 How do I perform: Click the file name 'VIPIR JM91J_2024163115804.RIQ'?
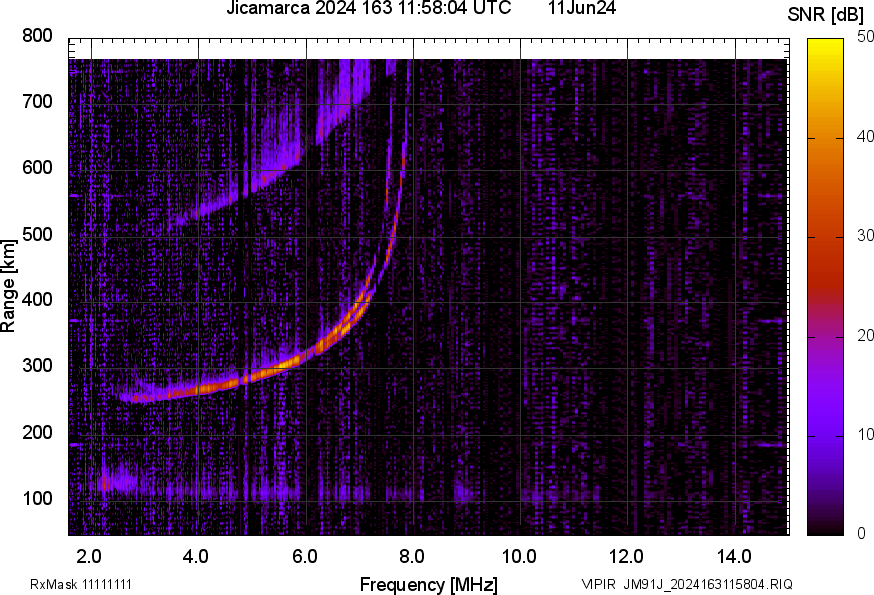point(687,585)
